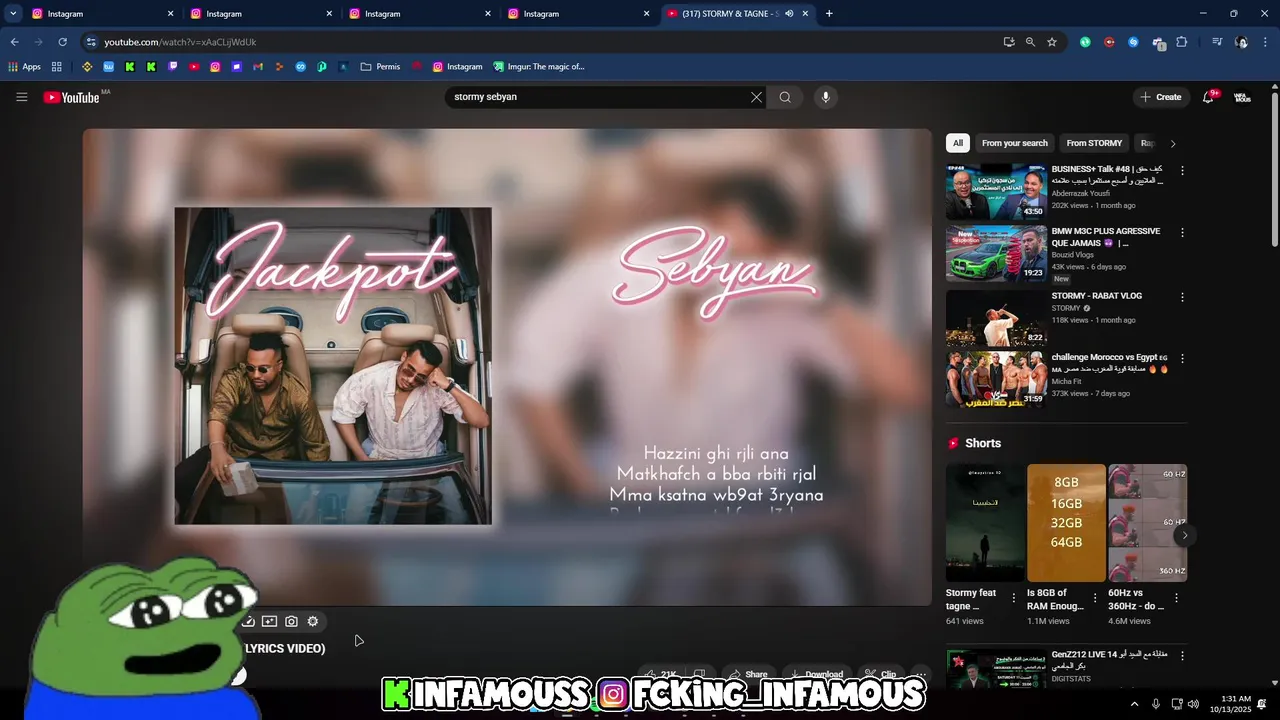Open the Chrome profile avatar
Screen dimensions: 1280x720
click(1241, 42)
